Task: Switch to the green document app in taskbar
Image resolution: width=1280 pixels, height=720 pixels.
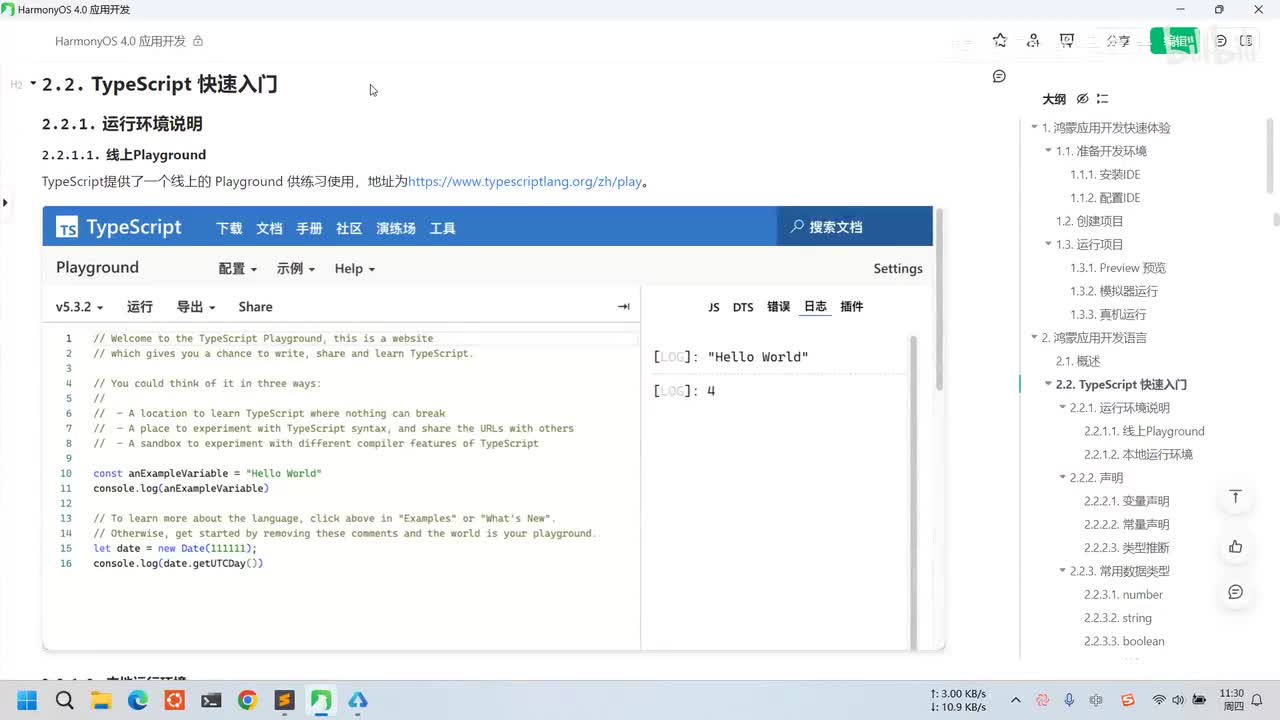Action: click(x=321, y=700)
